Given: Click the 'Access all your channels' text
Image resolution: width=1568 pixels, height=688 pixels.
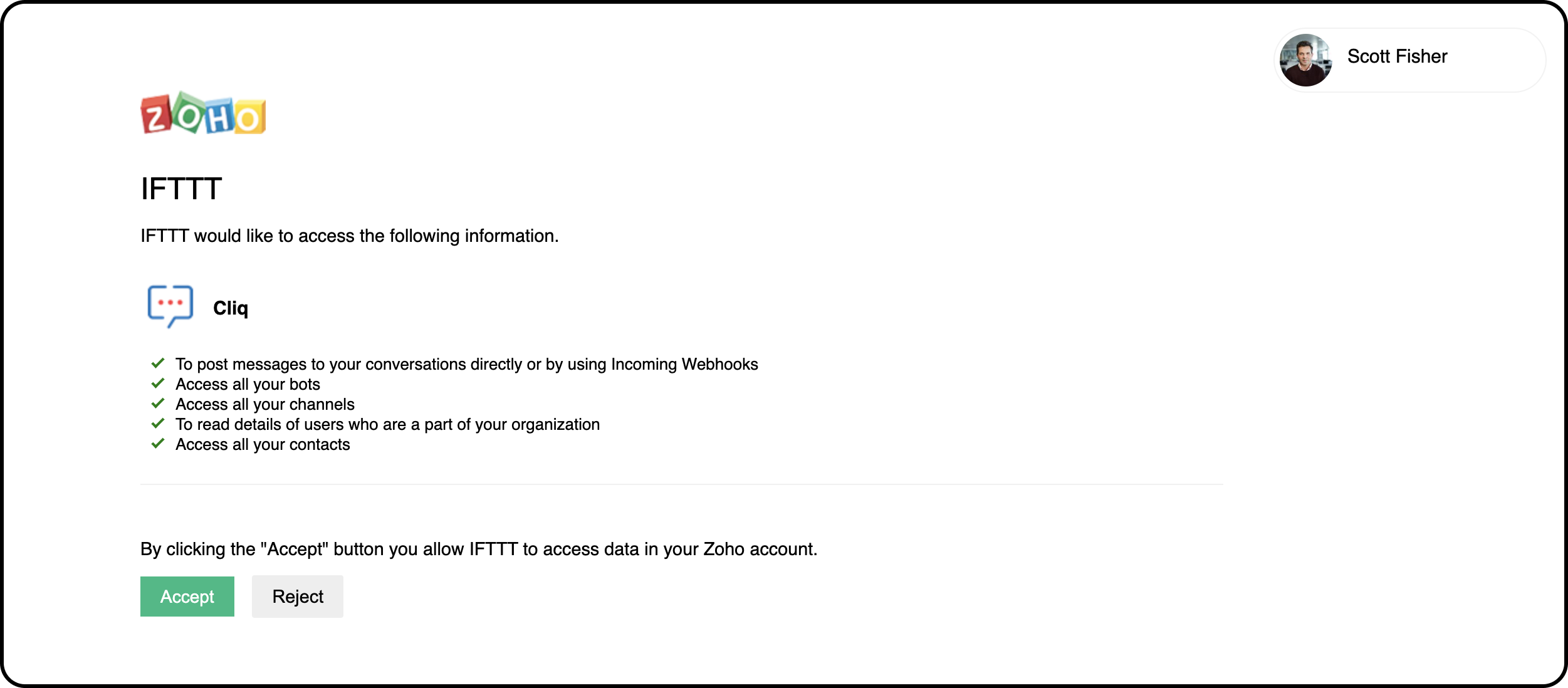Looking at the screenshot, I should click(x=264, y=404).
